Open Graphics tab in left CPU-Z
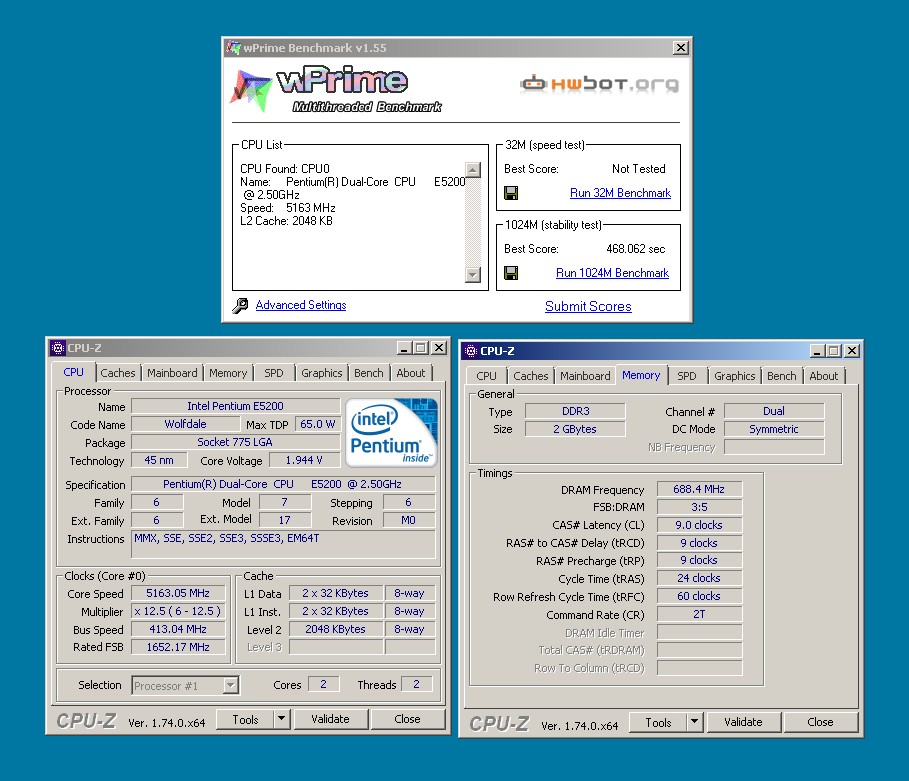 (321, 373)
